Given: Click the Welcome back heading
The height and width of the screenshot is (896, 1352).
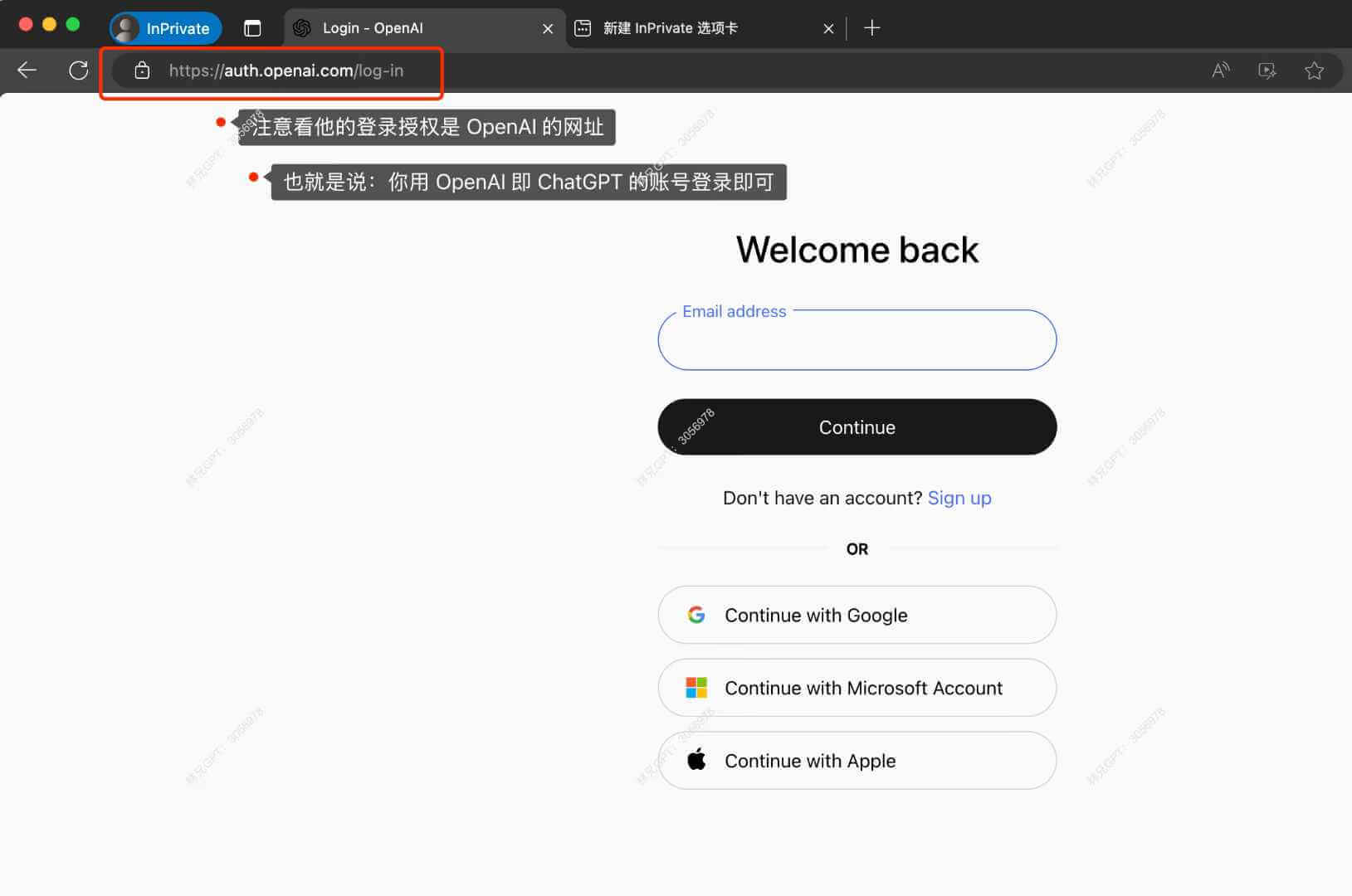Looking at the screenshot, I should 857,250.
